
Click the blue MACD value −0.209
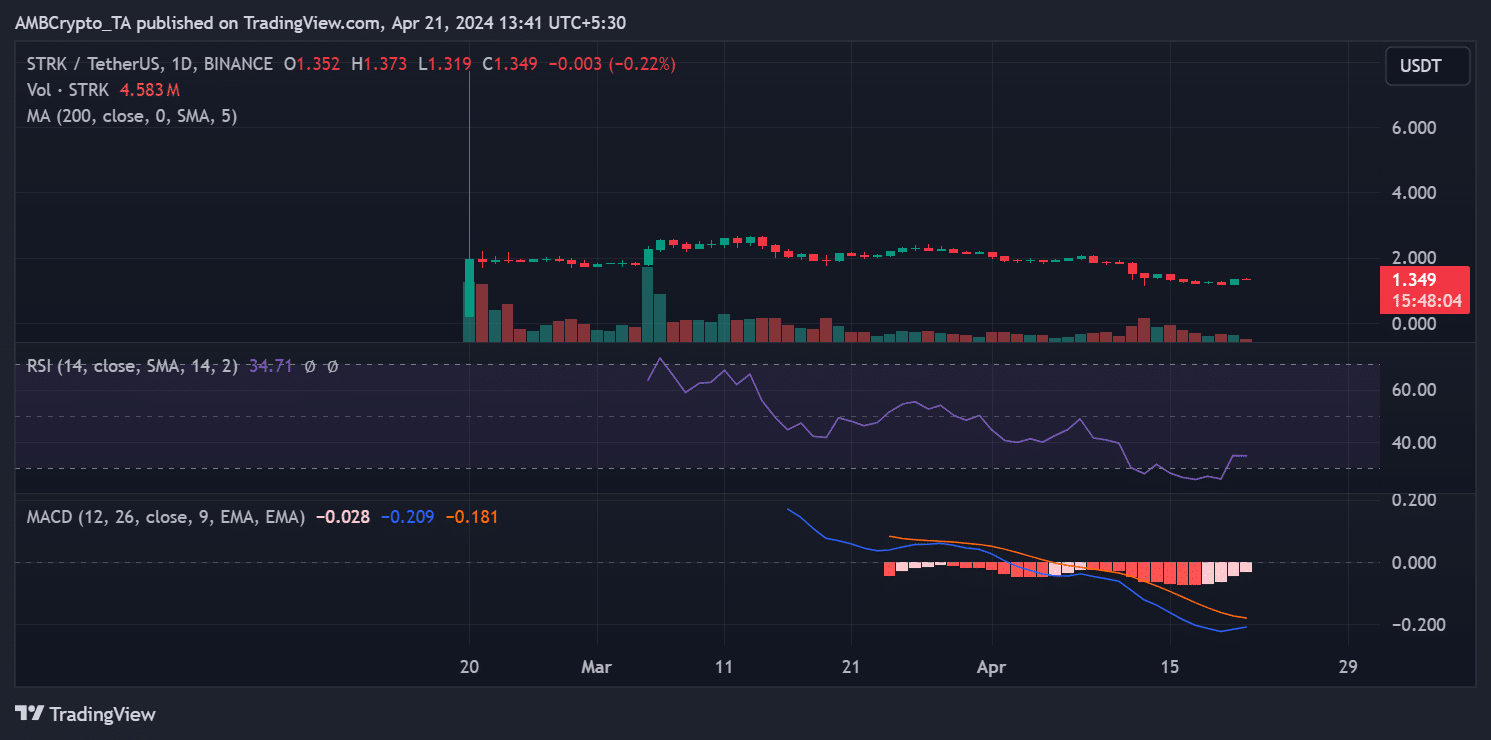pyautogui.click(x=407, y=517)
